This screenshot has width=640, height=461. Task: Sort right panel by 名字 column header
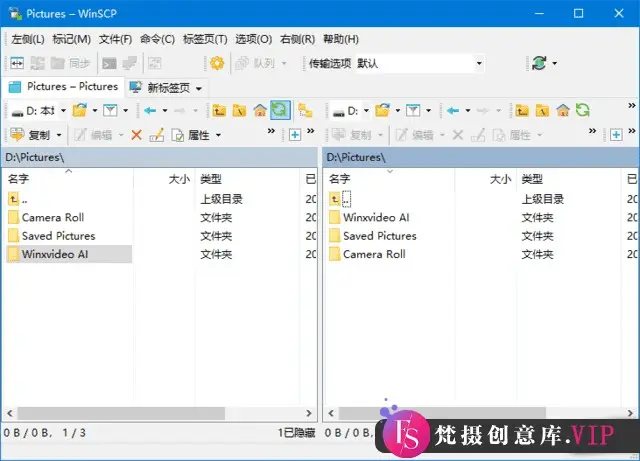390,178
